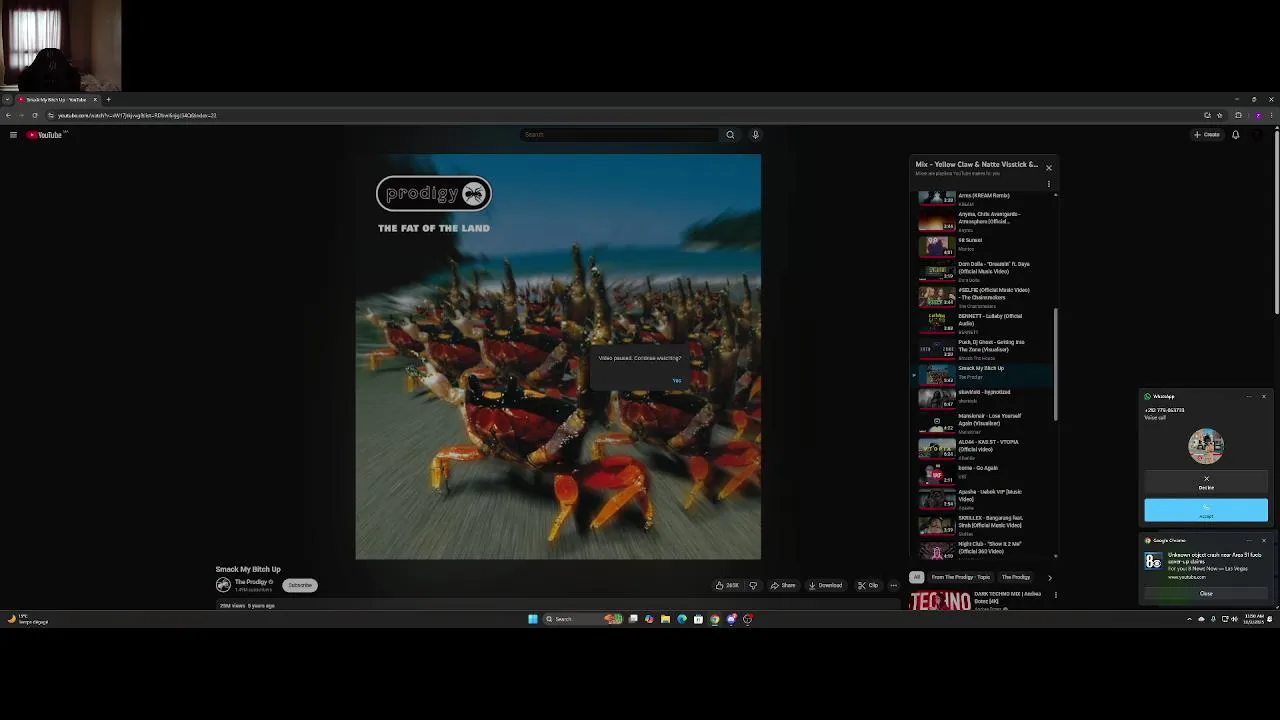Reload the page with the browser refresh icon

pos(35,115)
